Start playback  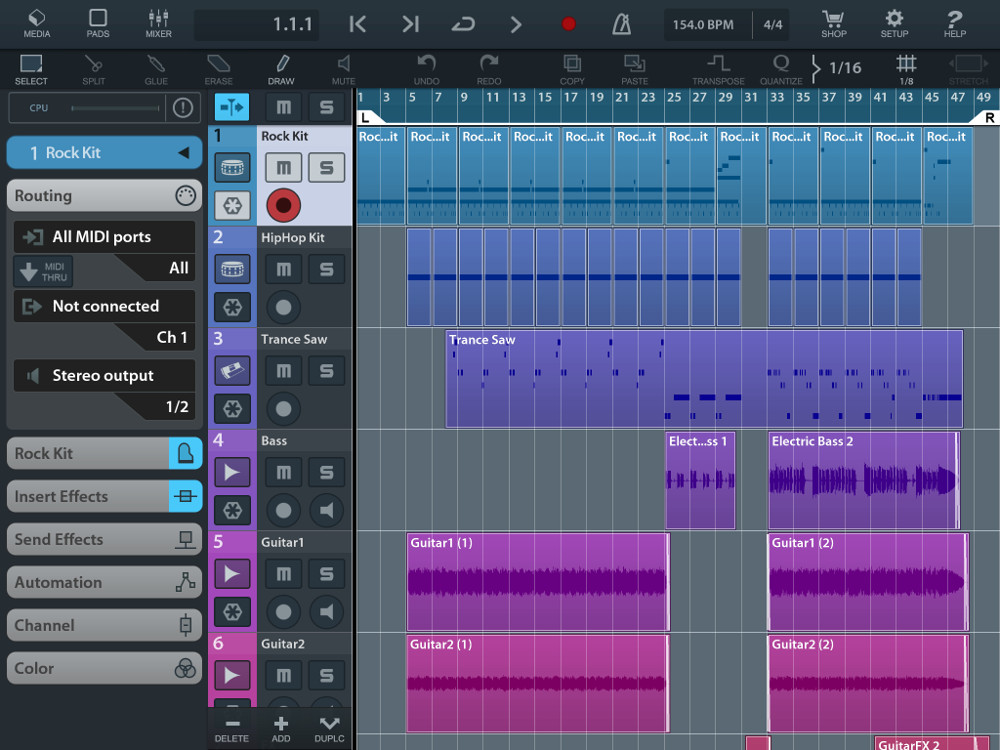pos(515,24)
